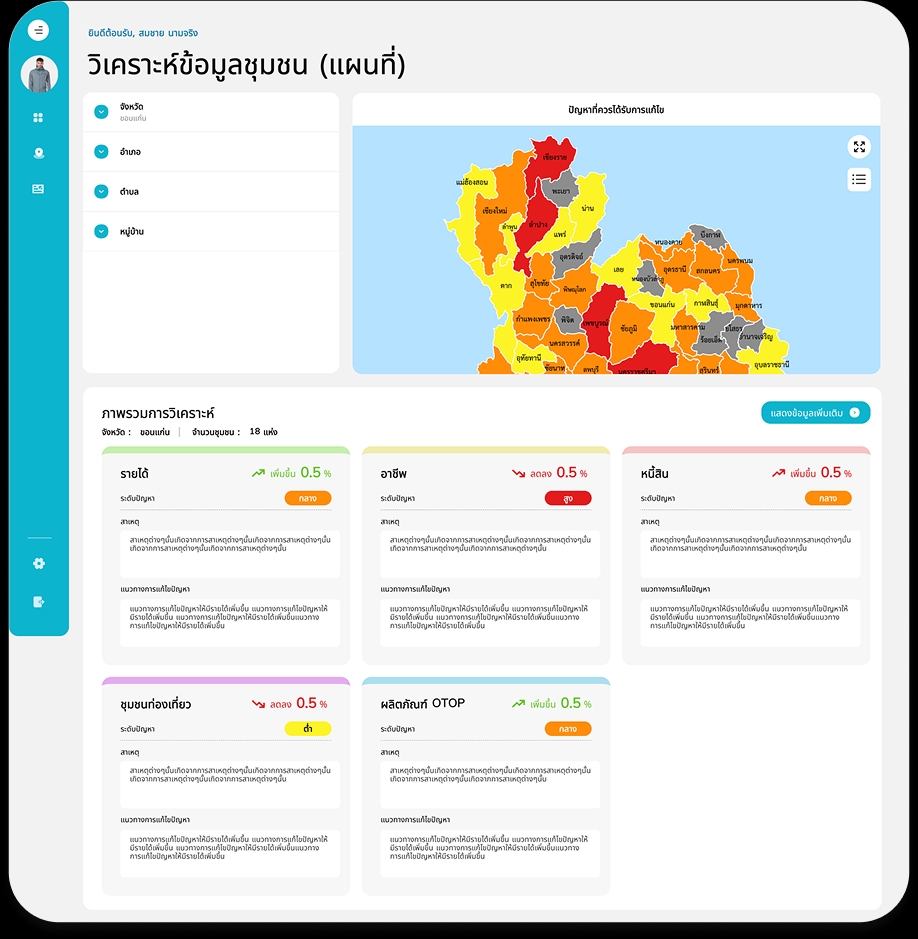Select อุตรดิตถ์ province on the map

point(571,256)
